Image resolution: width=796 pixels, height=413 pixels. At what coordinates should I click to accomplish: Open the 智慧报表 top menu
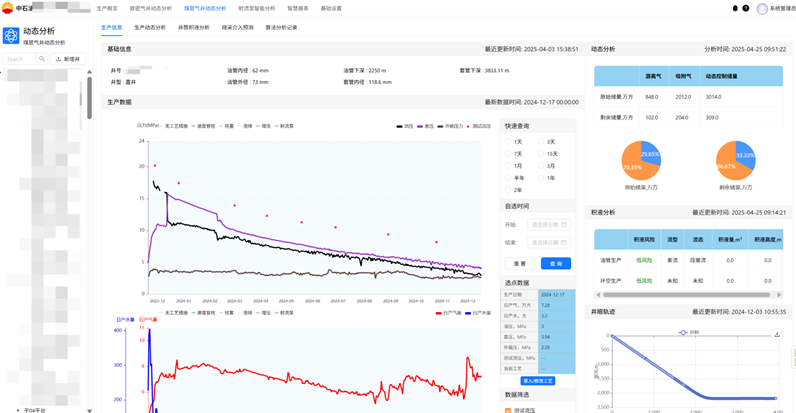point(298,9)
